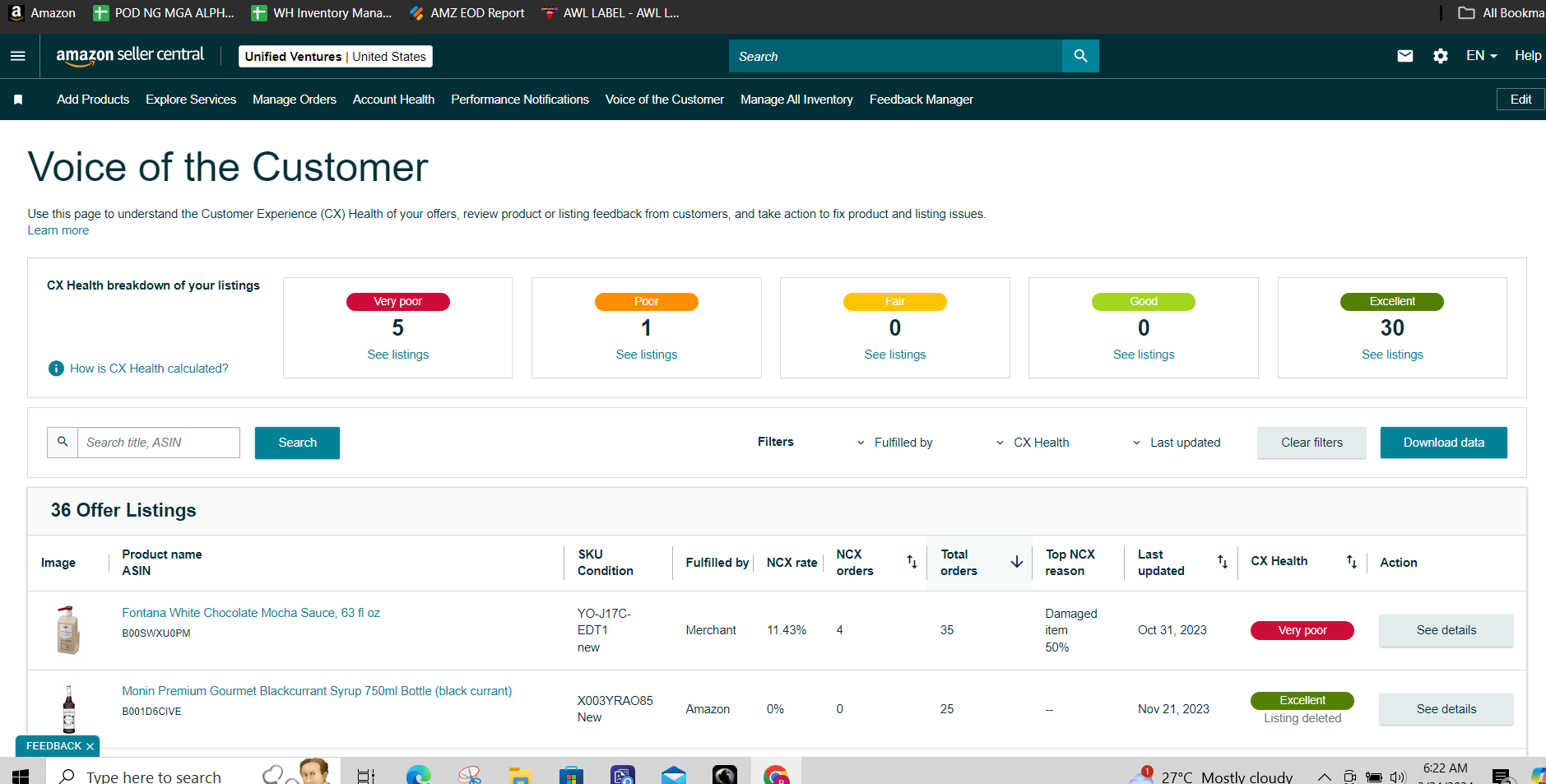Click the amazon seller central logo
This screenshot has width=1546, height=784.
(x=130, y=56)
